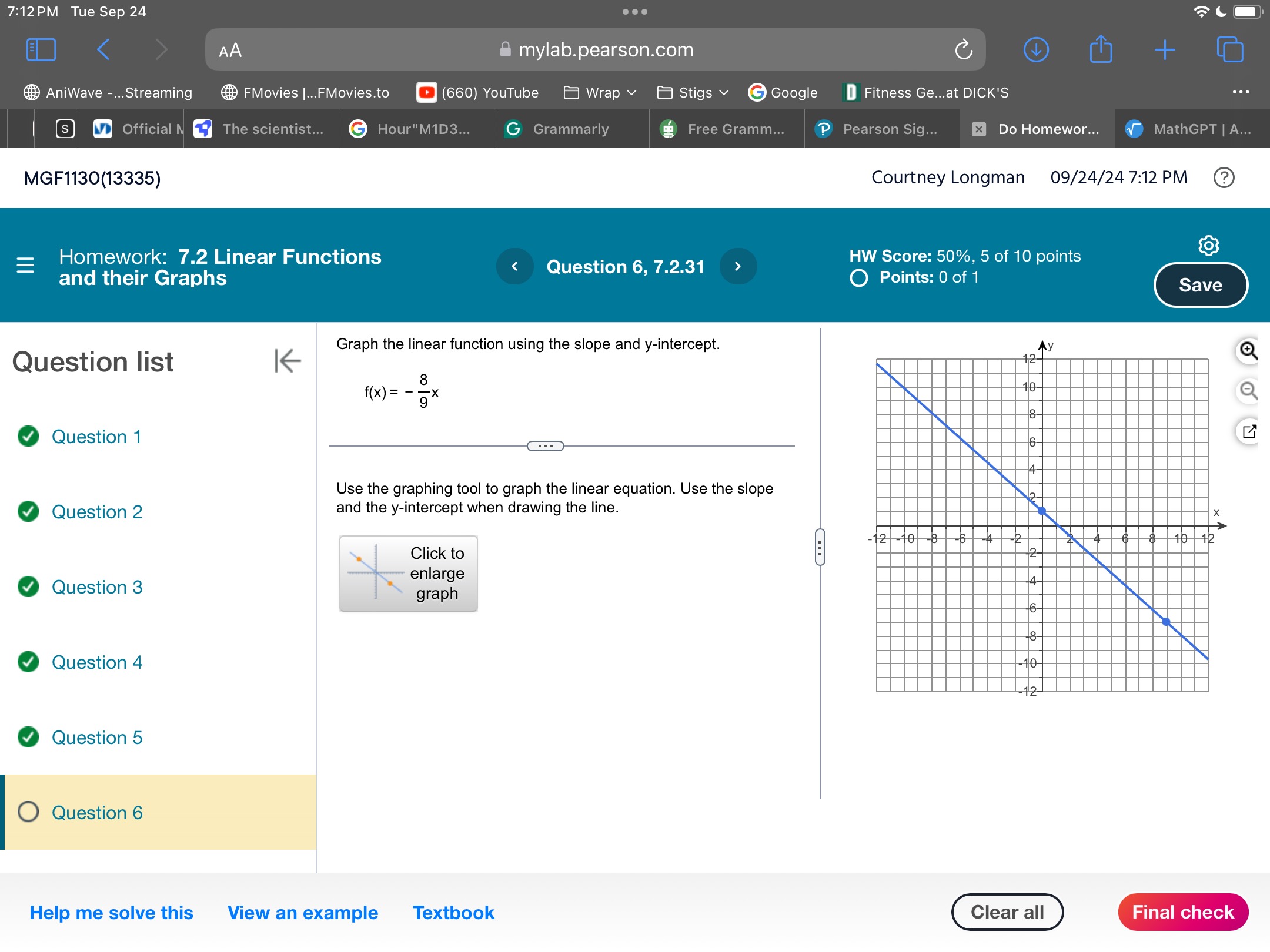Click the Points 0 of 1 status circle
1270x952 pixels.
point(858,278)
